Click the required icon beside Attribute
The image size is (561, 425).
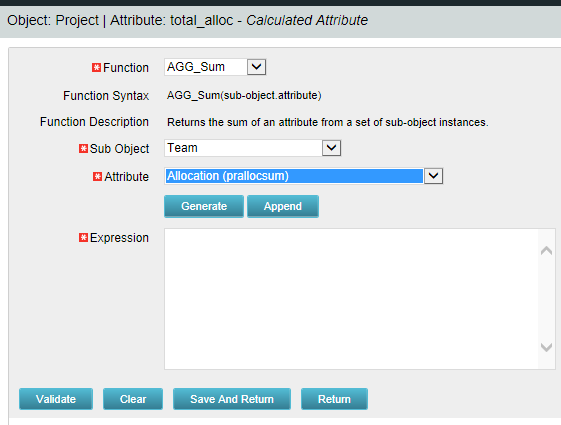pyautogui.click(x=97, y=176)
